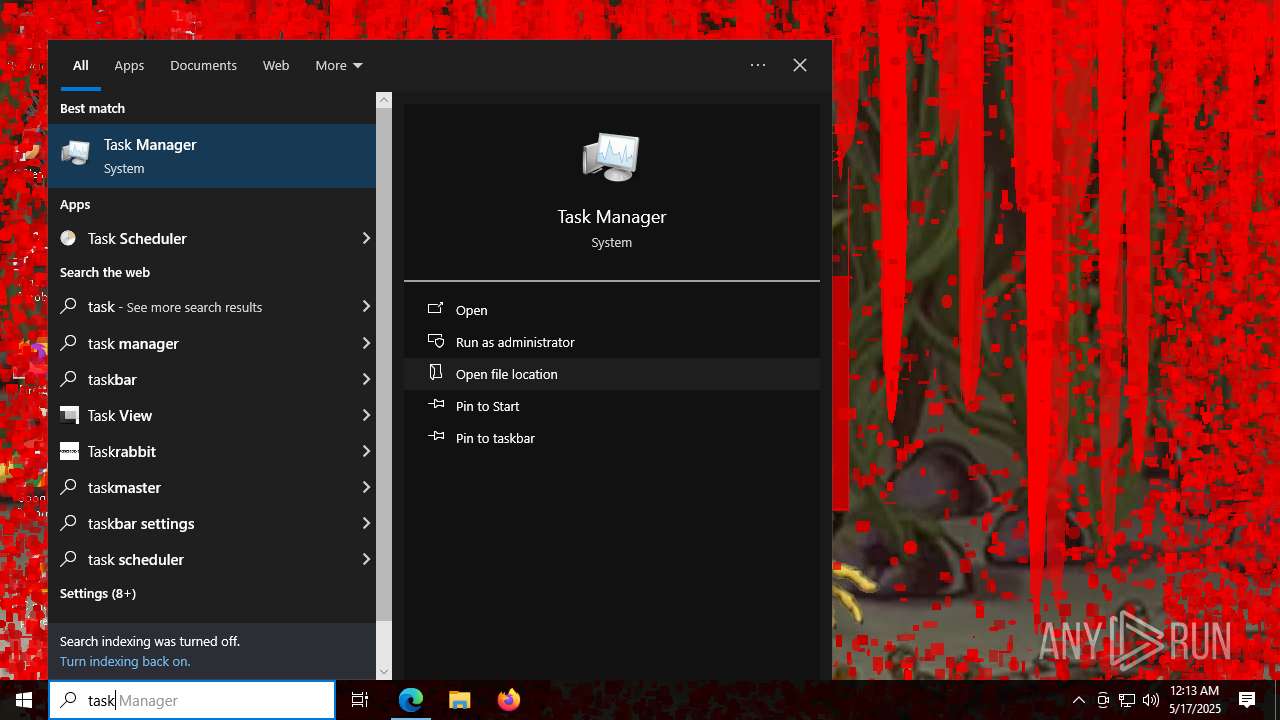Choose Open in the Task Manager actions

[x=612, y=310]
